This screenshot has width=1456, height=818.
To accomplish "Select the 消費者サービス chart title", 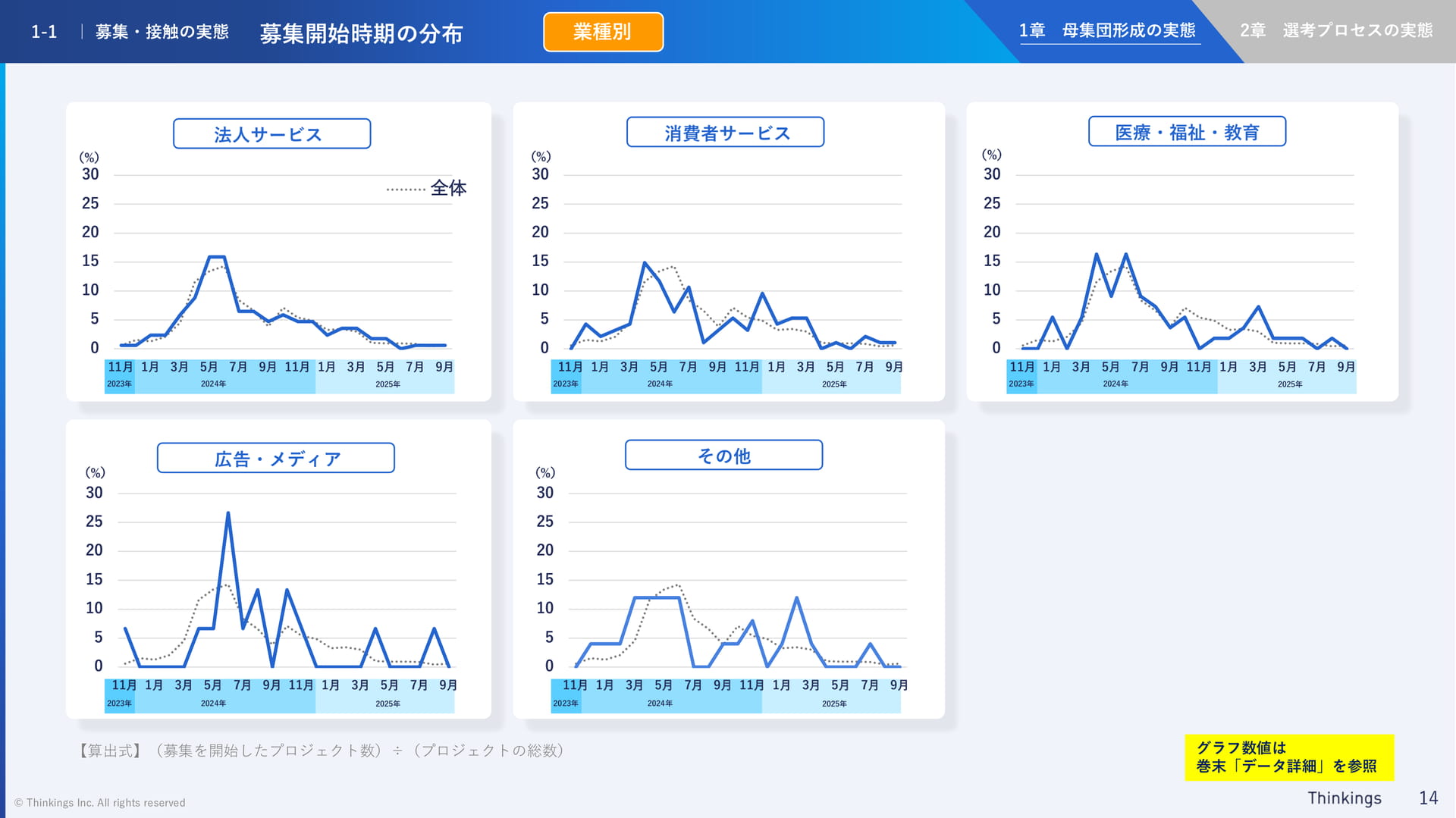I will click(725, 133).
